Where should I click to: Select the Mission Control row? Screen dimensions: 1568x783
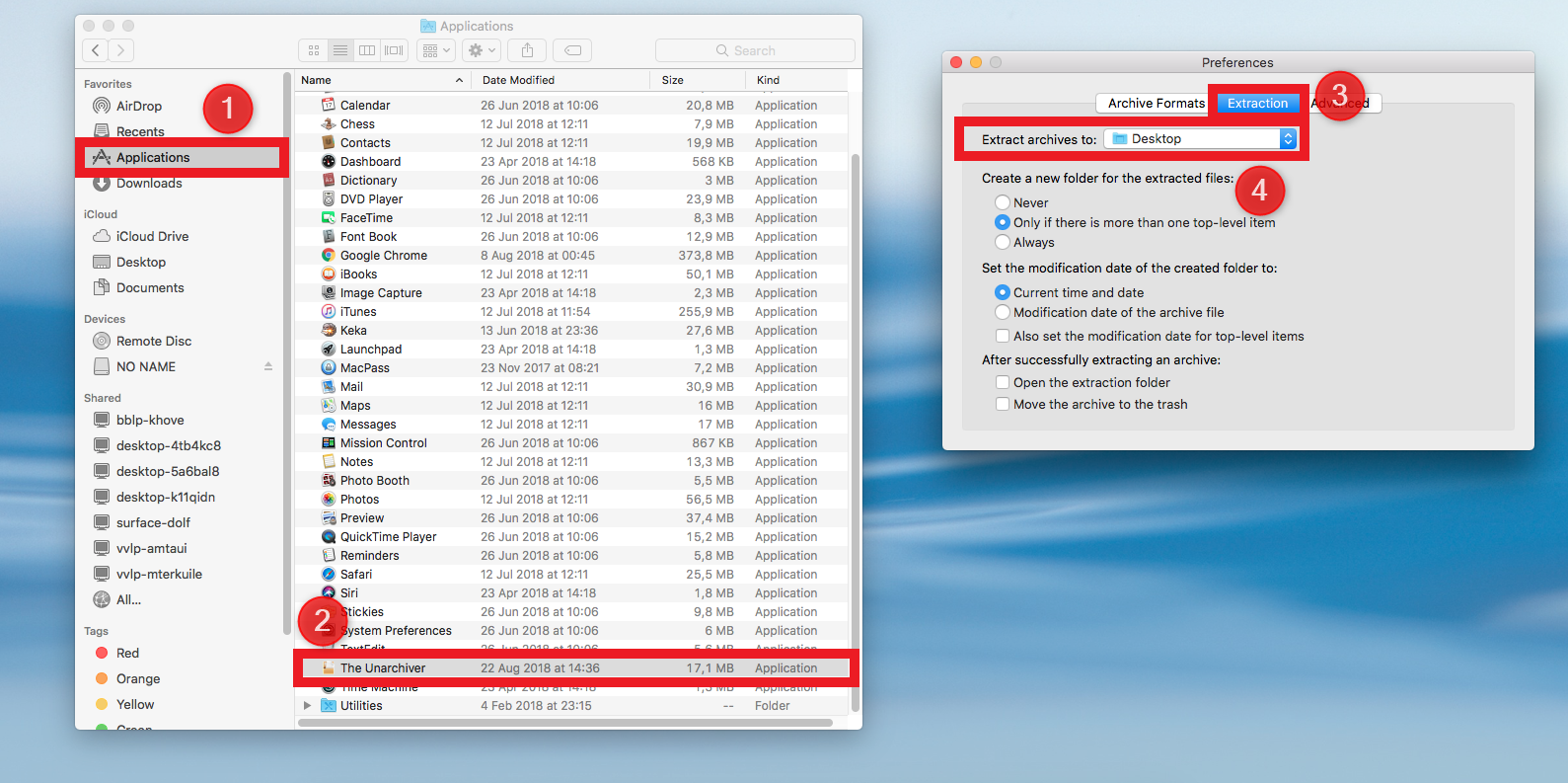(570, 442)
